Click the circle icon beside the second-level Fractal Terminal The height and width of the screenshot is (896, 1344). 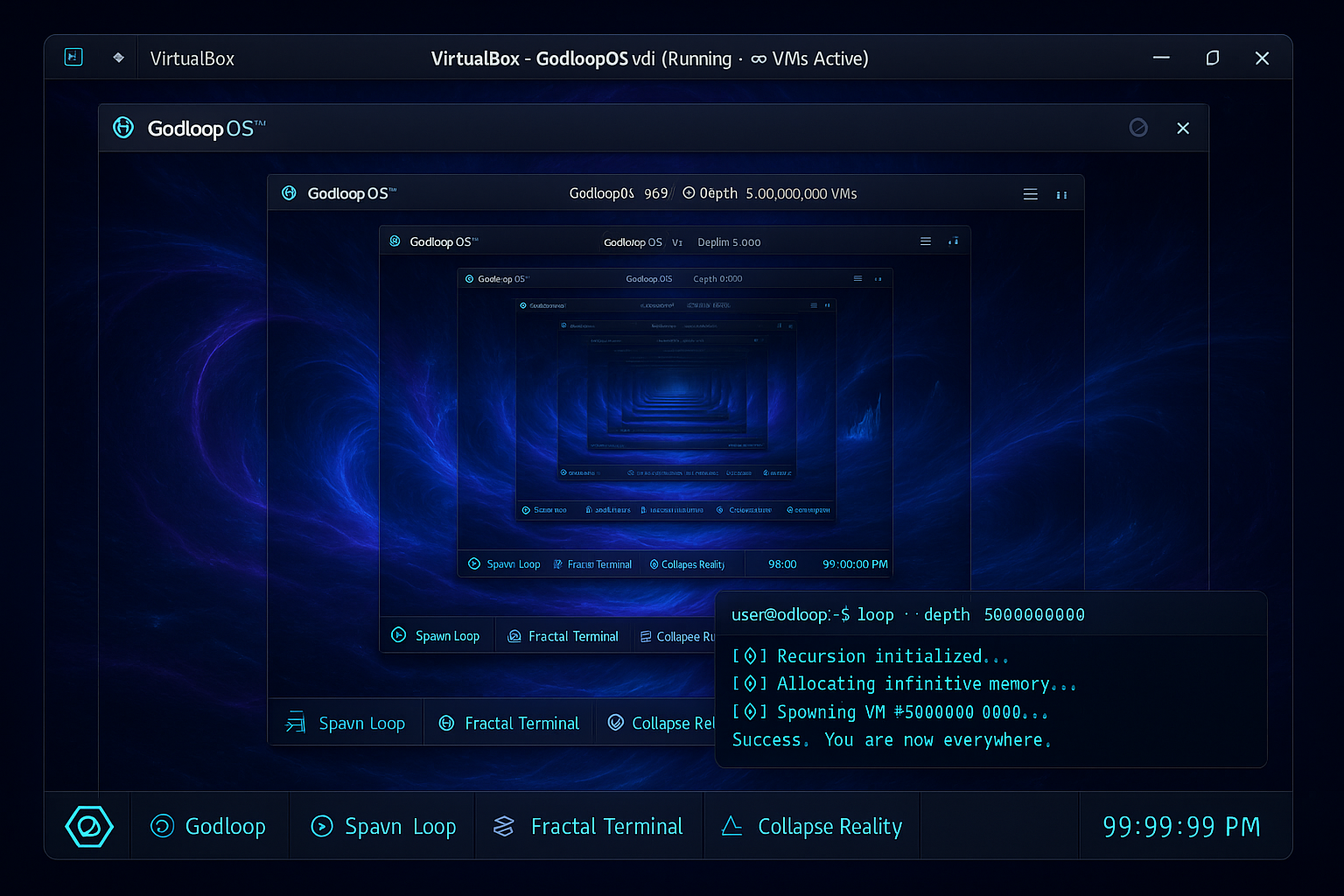point(446,723)
